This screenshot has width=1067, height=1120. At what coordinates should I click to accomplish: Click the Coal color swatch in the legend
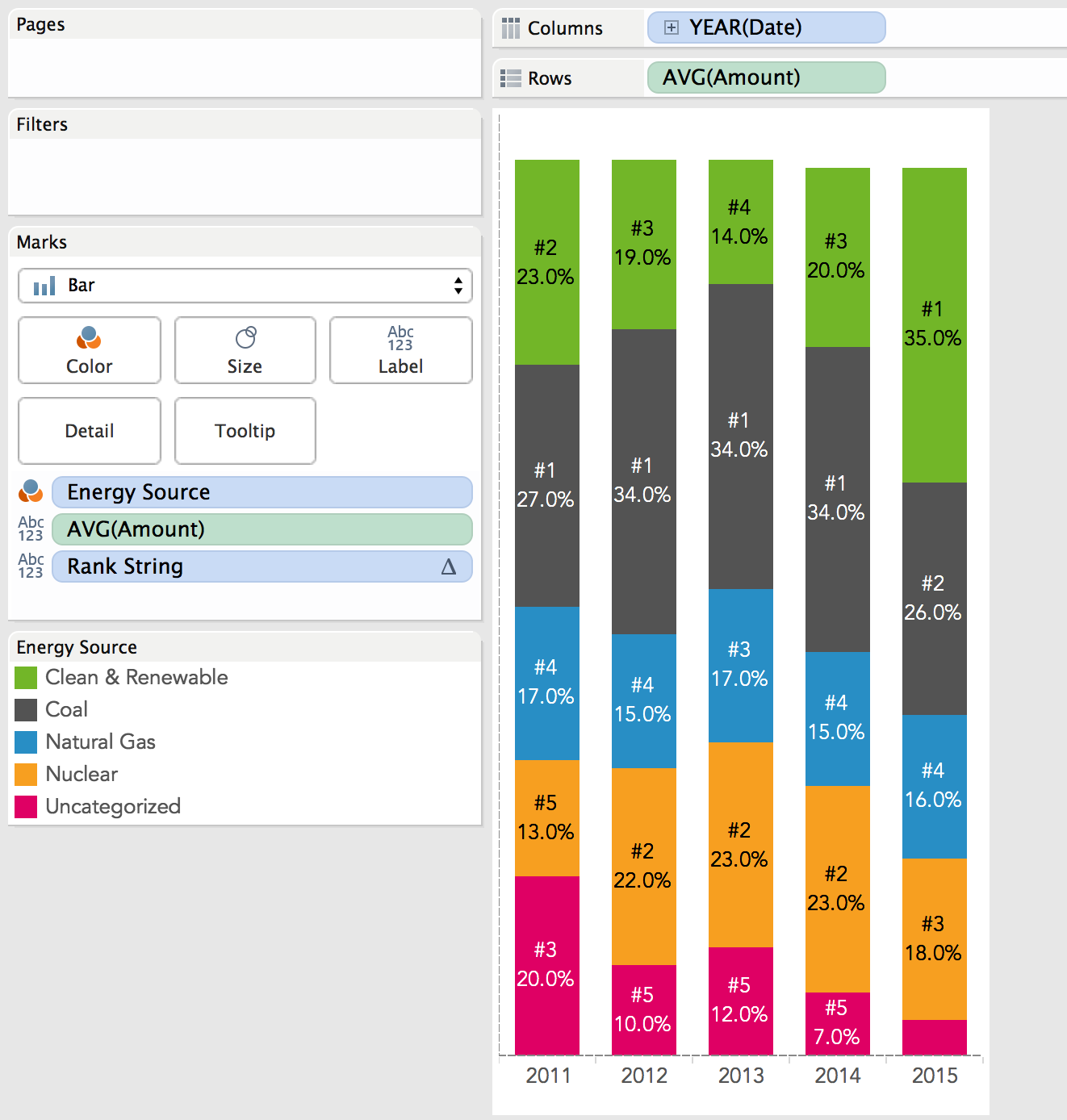25,709
